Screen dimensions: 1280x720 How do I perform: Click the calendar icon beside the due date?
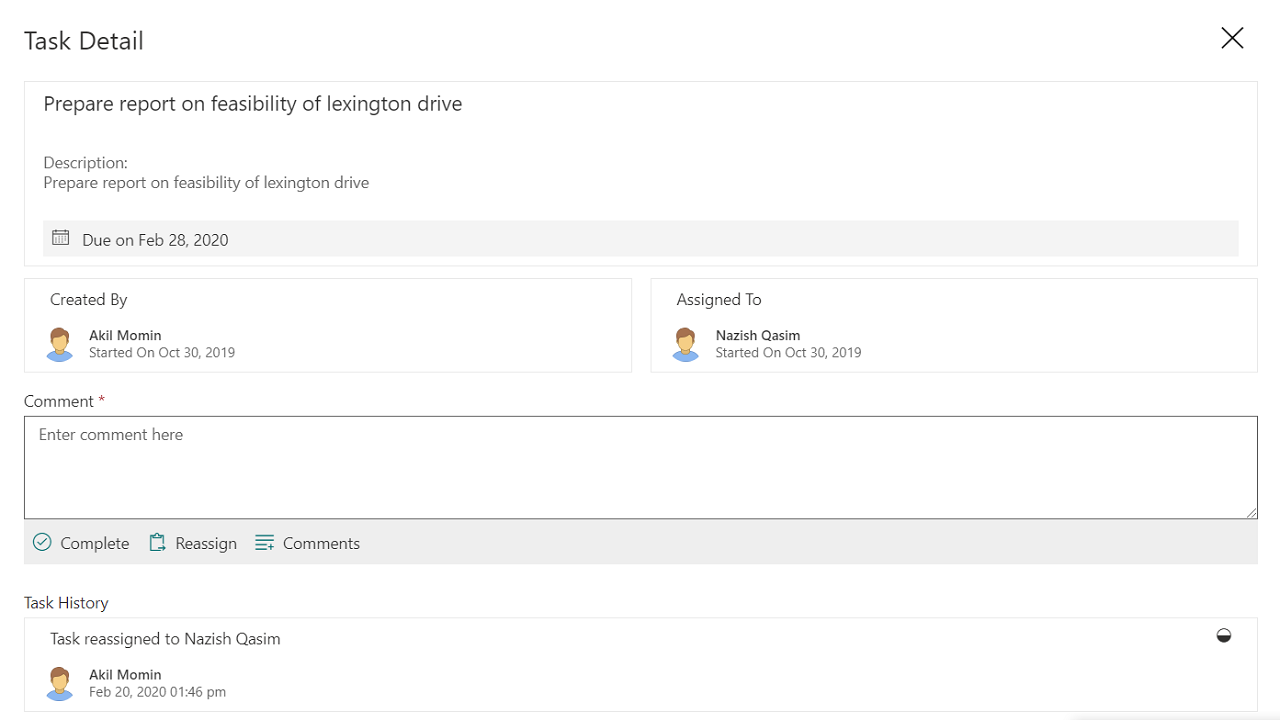(61, 238)
